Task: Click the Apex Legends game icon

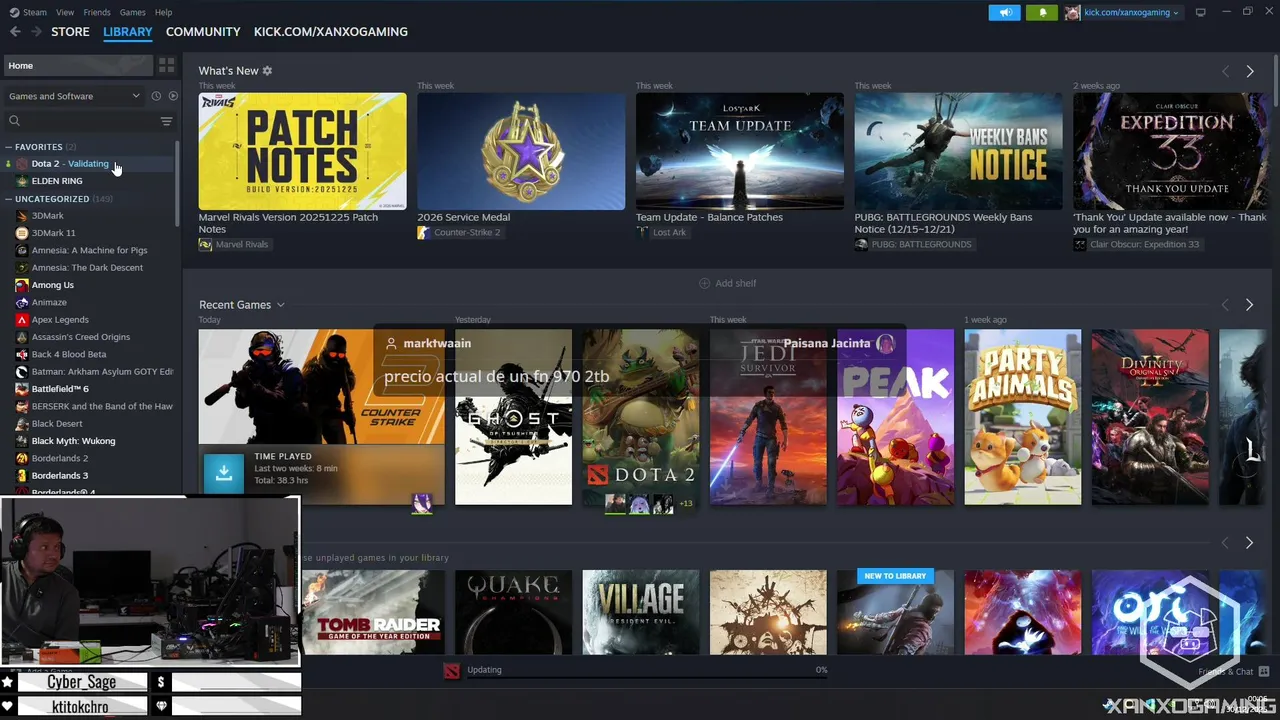Action: 22,320
